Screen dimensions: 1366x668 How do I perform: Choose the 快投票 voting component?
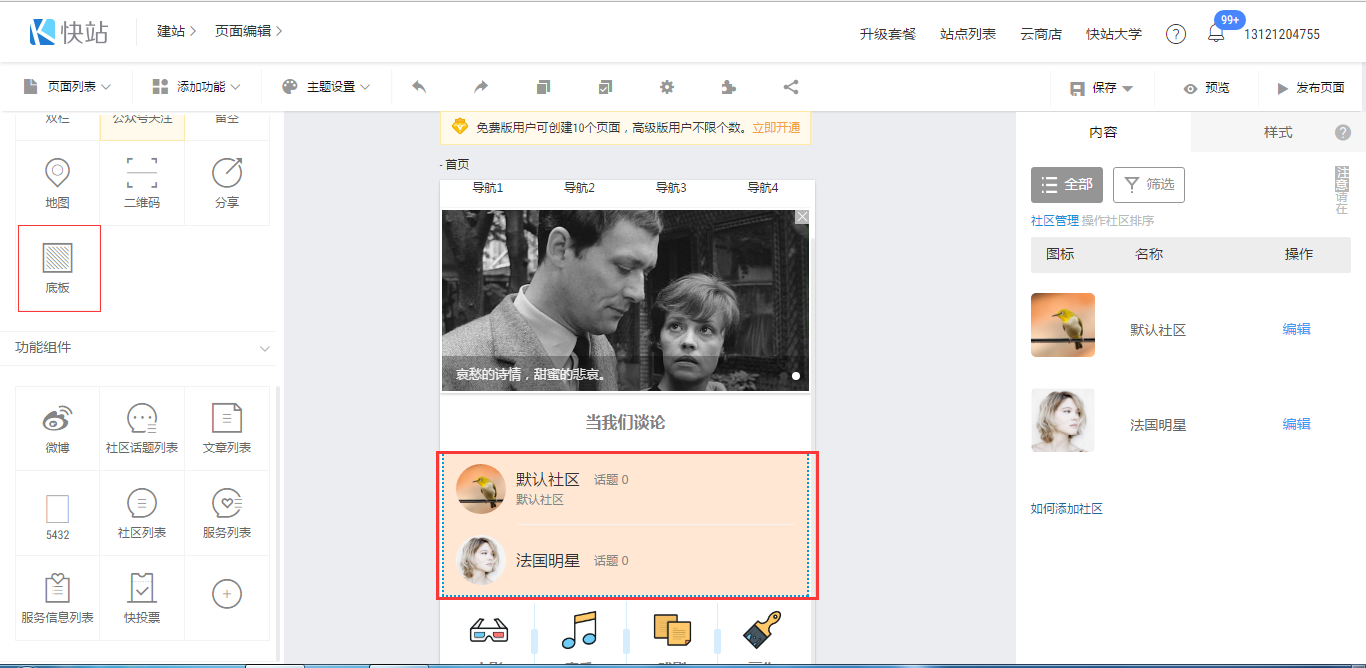[142, 598]
